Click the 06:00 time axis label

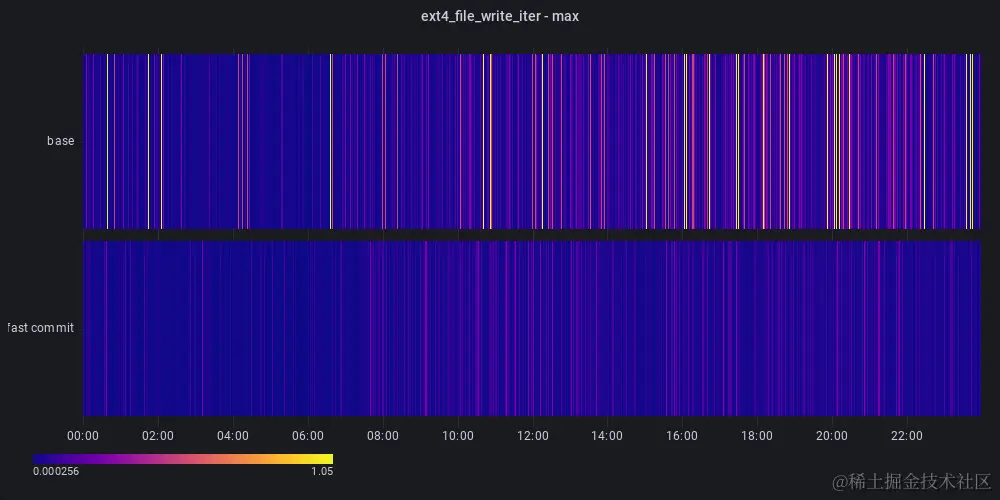click(x=307, y=436)
